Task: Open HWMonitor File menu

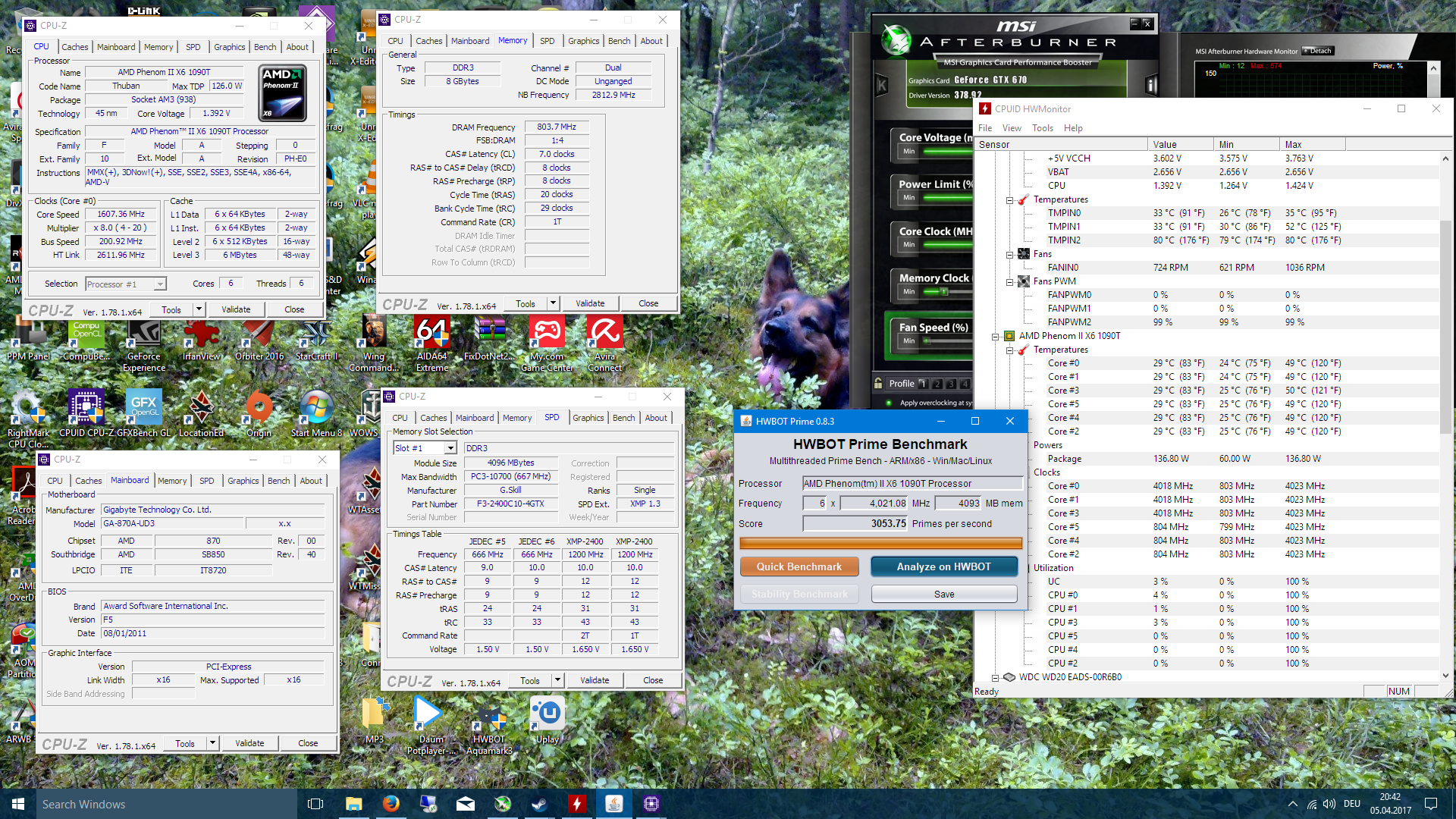Action: coord(985,128)
